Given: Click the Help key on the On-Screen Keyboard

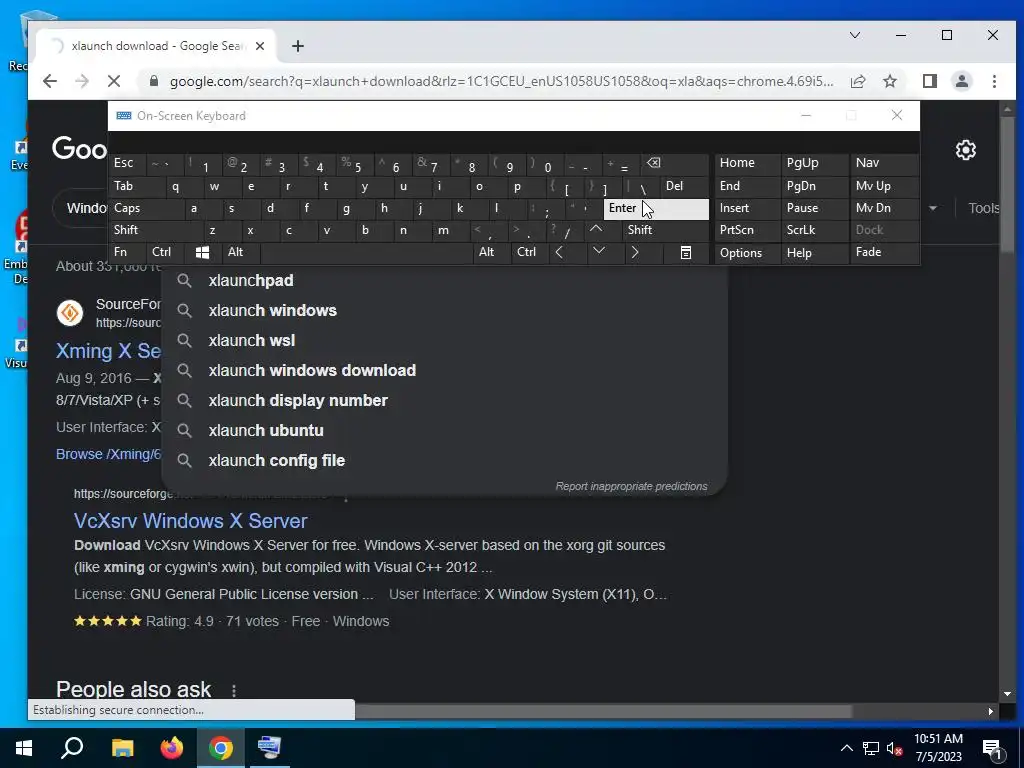Looking at the screenshot, I should point(814,252).
